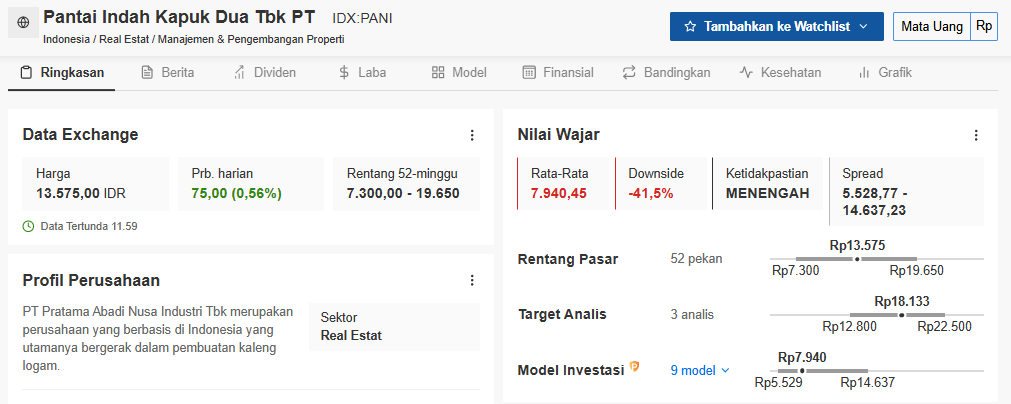The image size is (1011, 404).
Task: Click the 52-week range 7.300,00 - 19.650
Action: [403, 193]
